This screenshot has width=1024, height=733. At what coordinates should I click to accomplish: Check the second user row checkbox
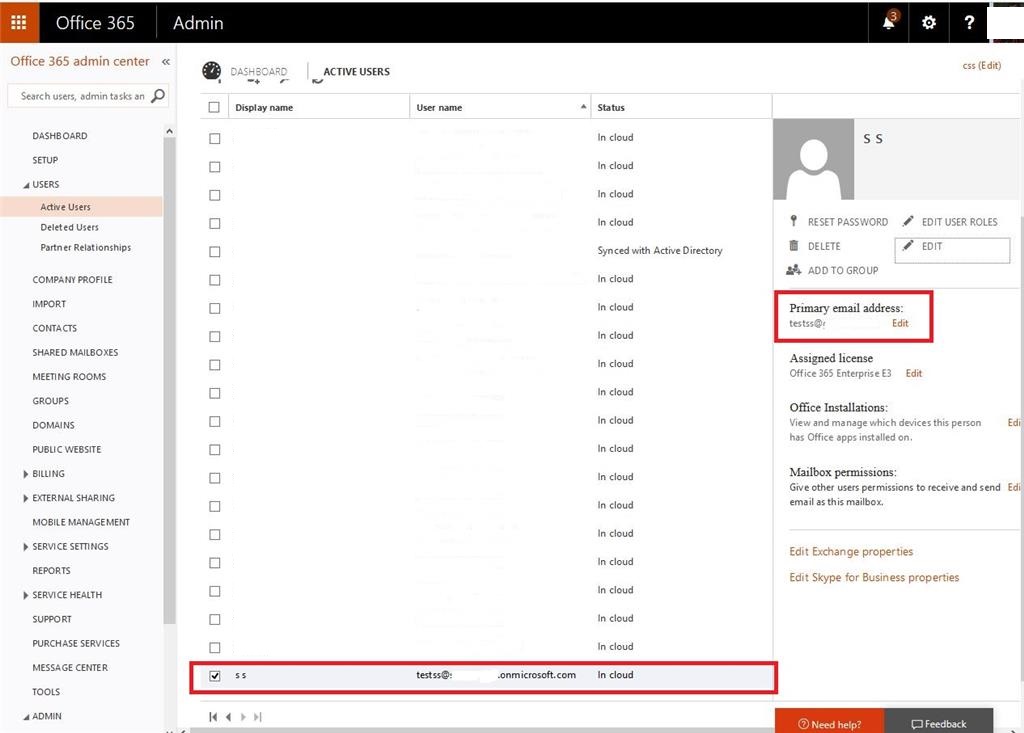pyautogui.click(x=215, y=167)
